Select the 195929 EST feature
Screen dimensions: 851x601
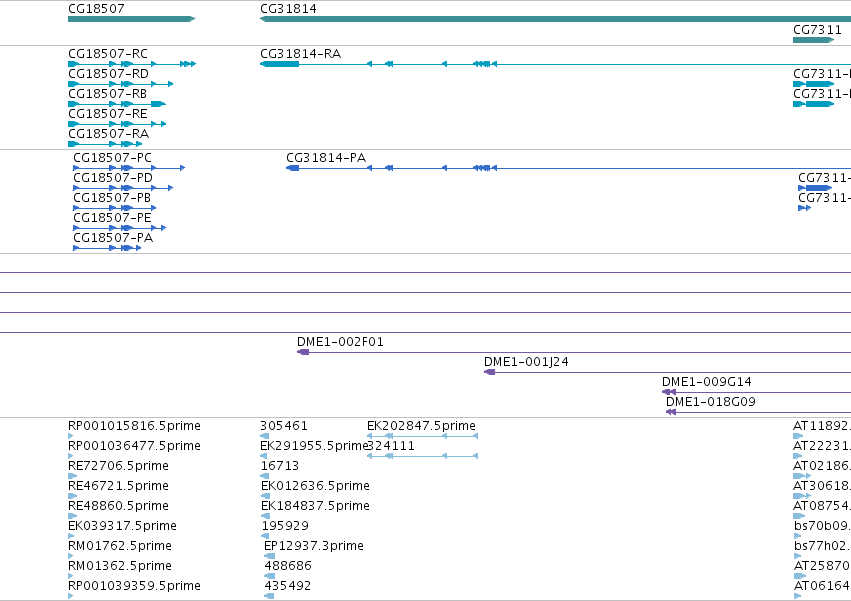[265, 536]
